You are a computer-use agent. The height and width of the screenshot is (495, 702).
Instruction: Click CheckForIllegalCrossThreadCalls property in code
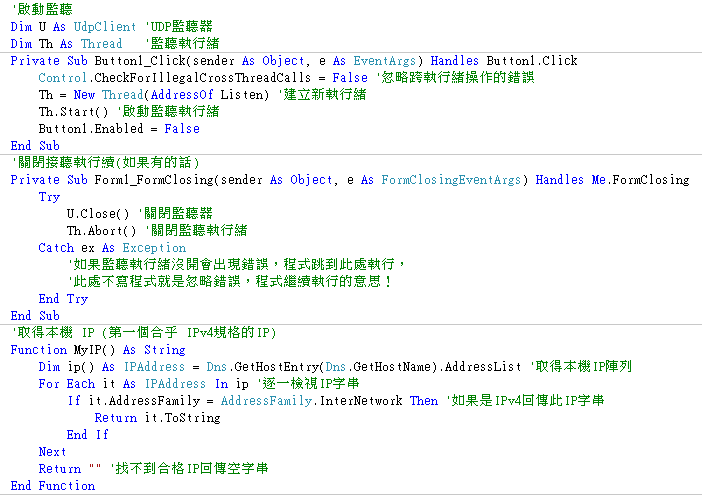pyautogui.click(x=214, y=77)
